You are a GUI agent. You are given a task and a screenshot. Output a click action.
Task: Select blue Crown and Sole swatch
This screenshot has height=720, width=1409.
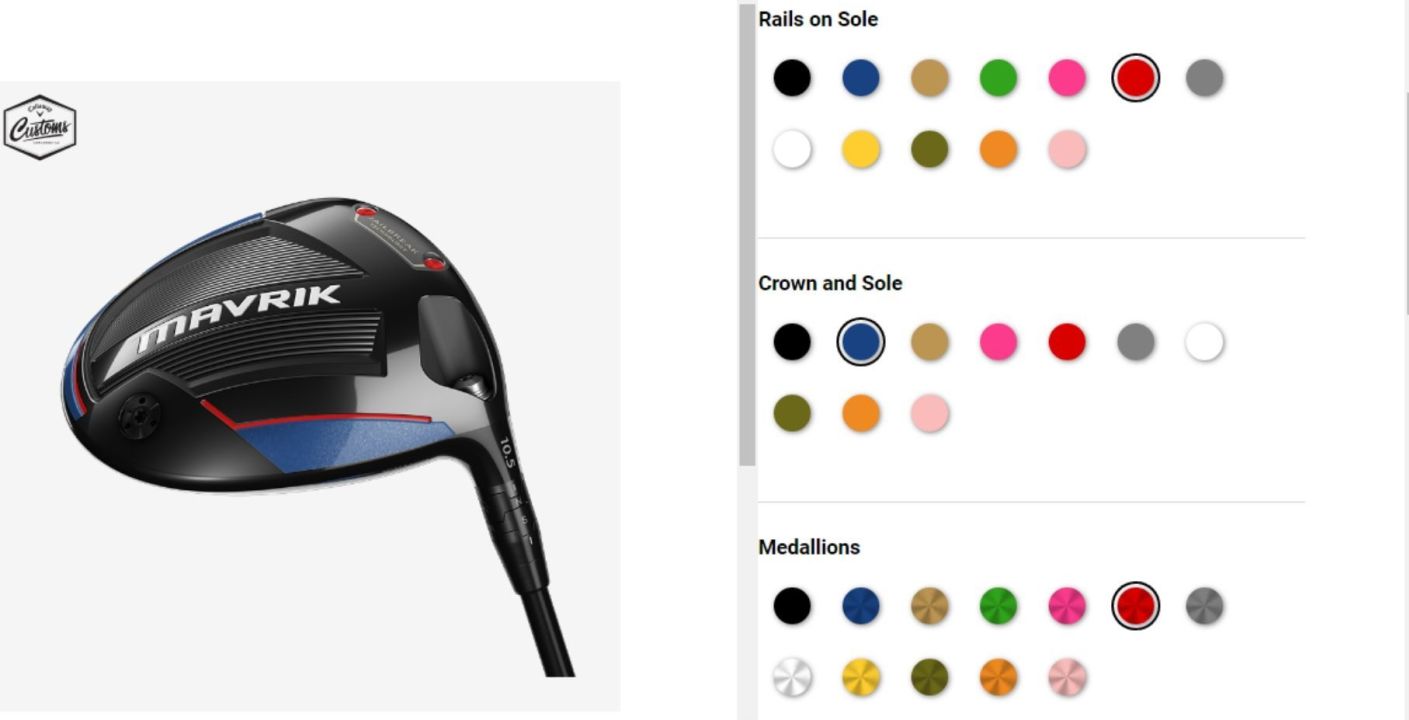tap(861, 342)
